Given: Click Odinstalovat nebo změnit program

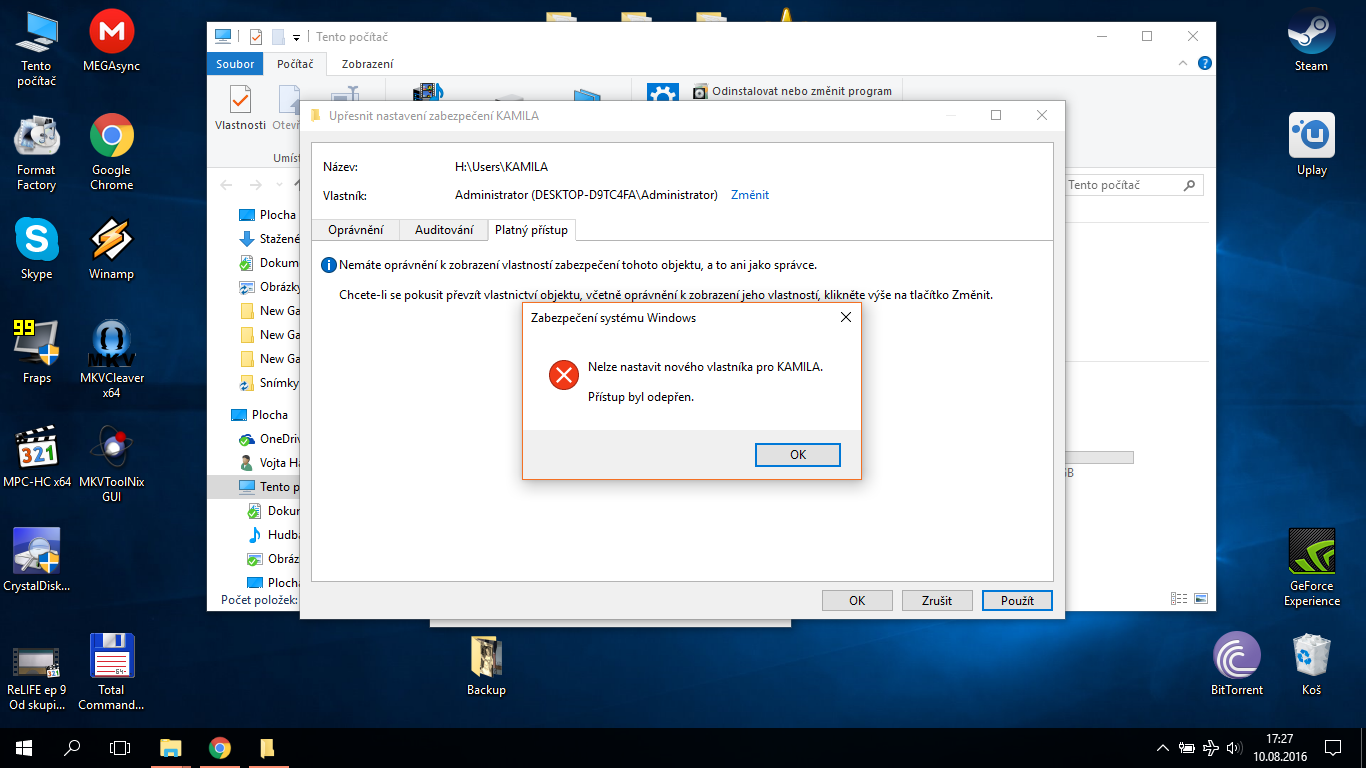Looking at the screenshot, I should pyautogui.click(x=791, y=91).
